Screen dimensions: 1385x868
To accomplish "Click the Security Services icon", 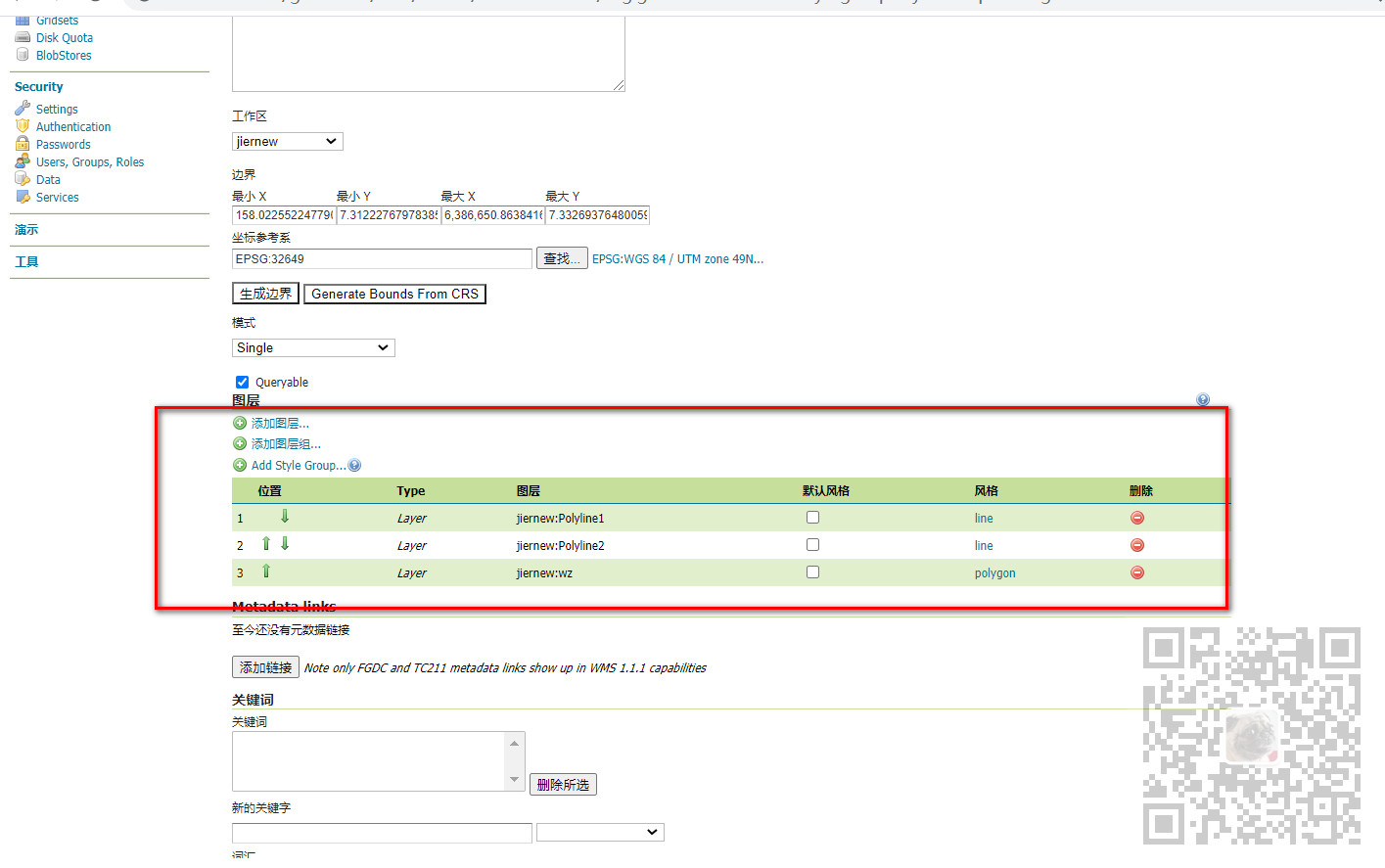I will click(23, 197).
